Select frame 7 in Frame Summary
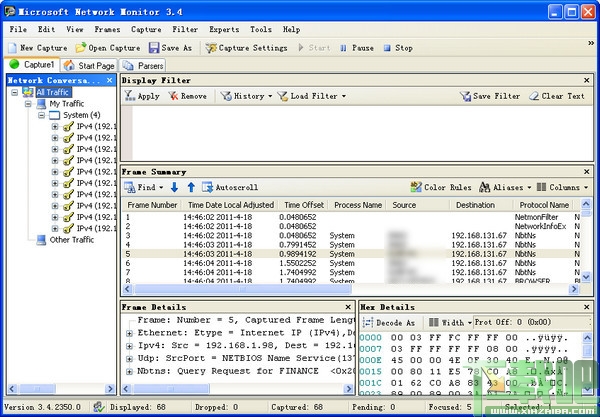Screen dimensions: 600x417 tap(351, 272)
